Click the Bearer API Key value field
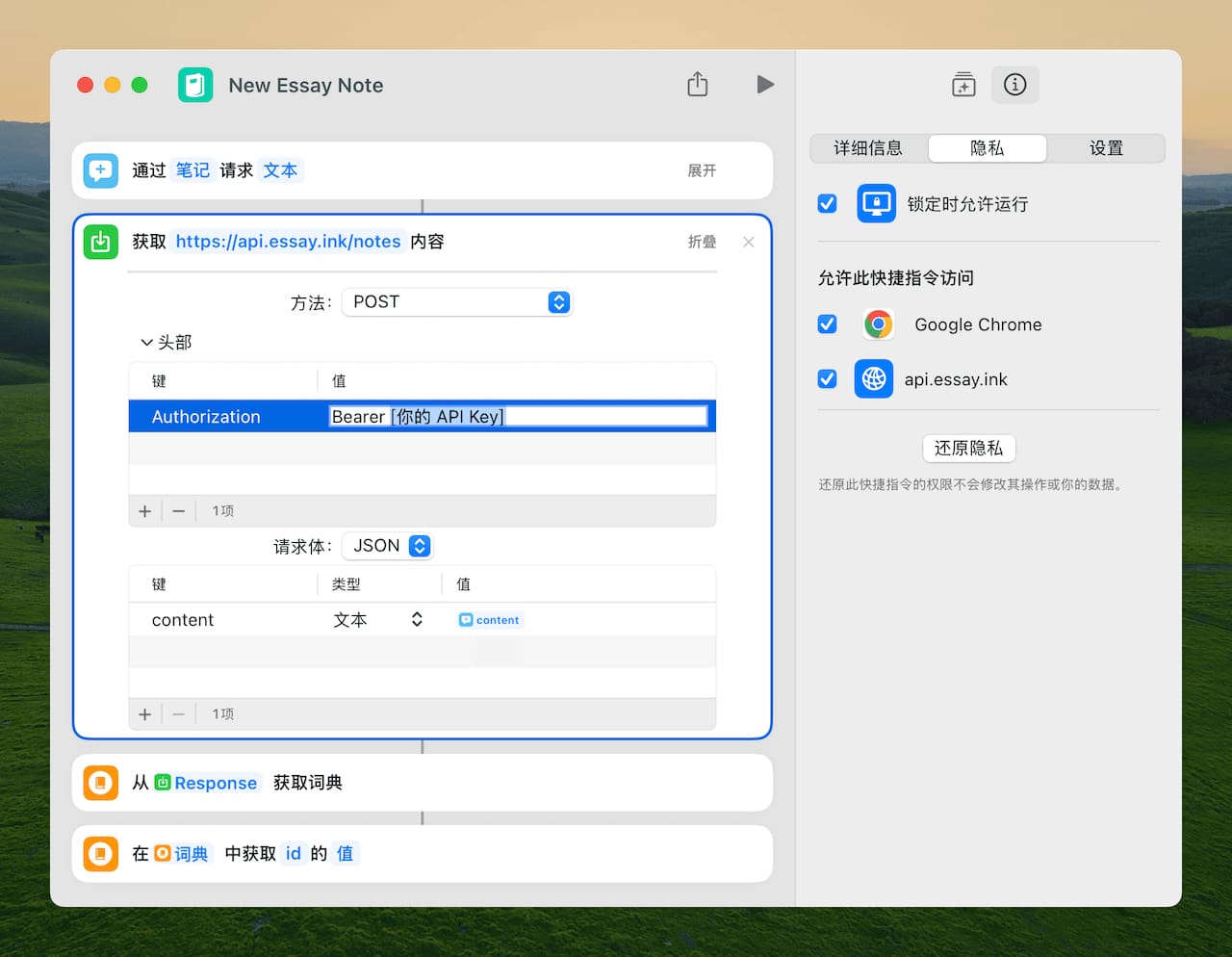 tap(518, 417)
